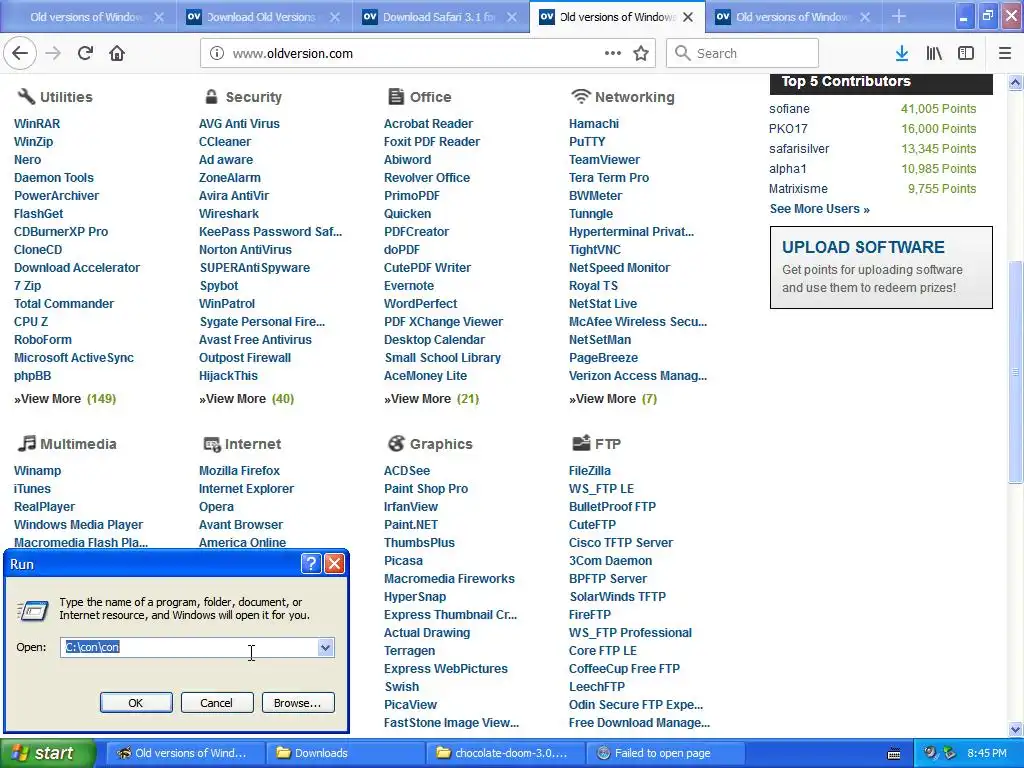The image size is (1024, 768).
Task: Click the FTP folder icon
Action: (x=581, y=443)
